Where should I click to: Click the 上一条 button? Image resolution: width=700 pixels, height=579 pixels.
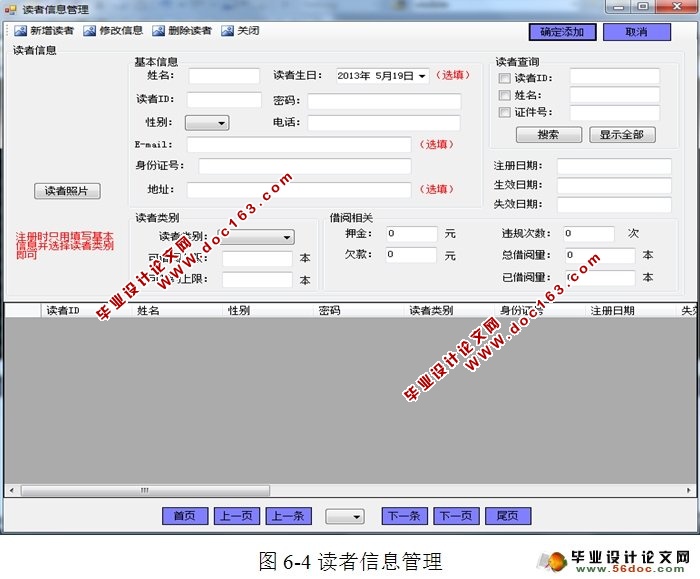pyautogui.click(x=288, y=516)
